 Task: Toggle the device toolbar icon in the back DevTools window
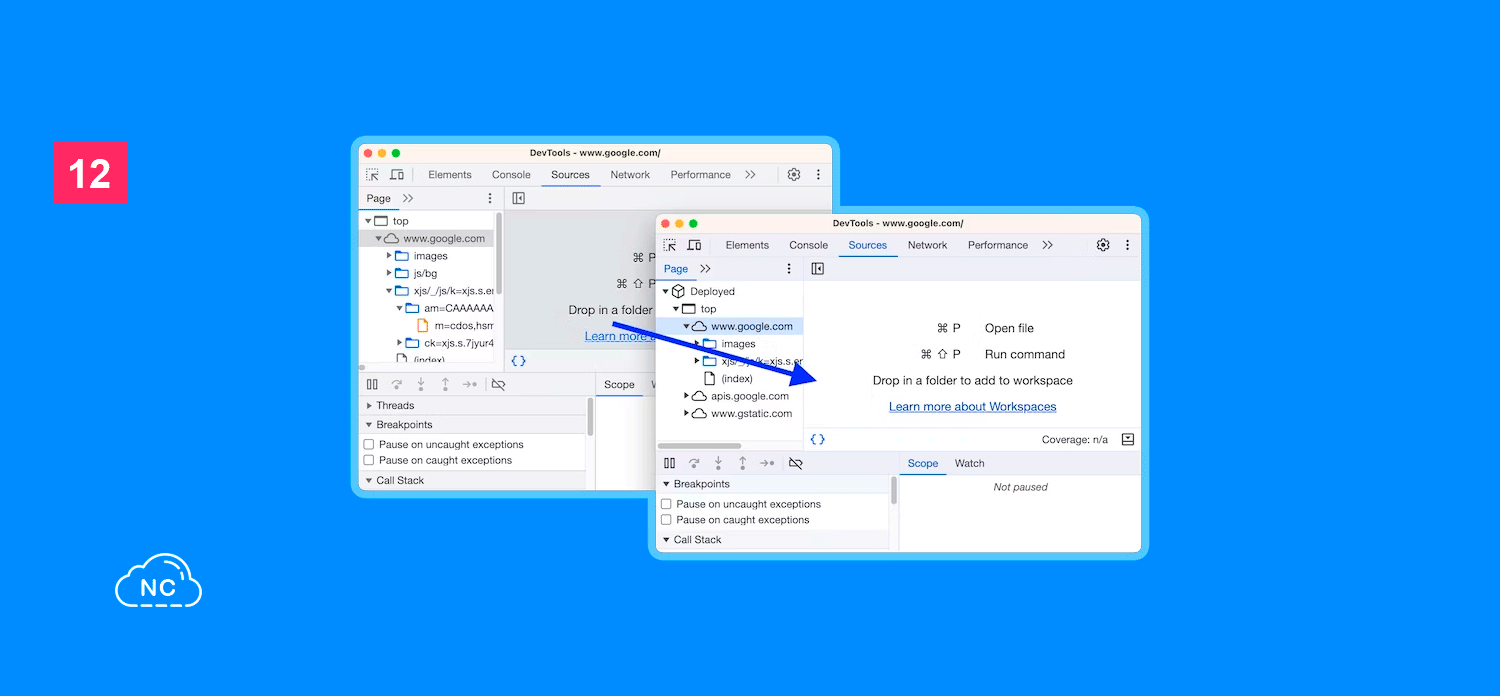click(397, 174)
